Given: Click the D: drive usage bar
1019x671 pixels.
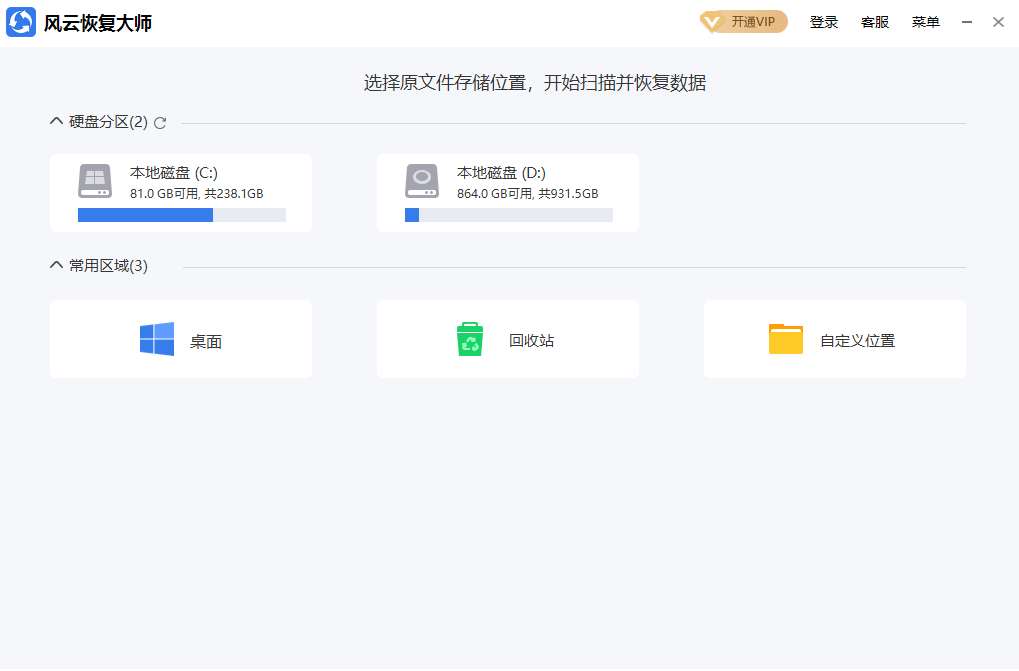Looking at the screenshot, I should (508, 215).
